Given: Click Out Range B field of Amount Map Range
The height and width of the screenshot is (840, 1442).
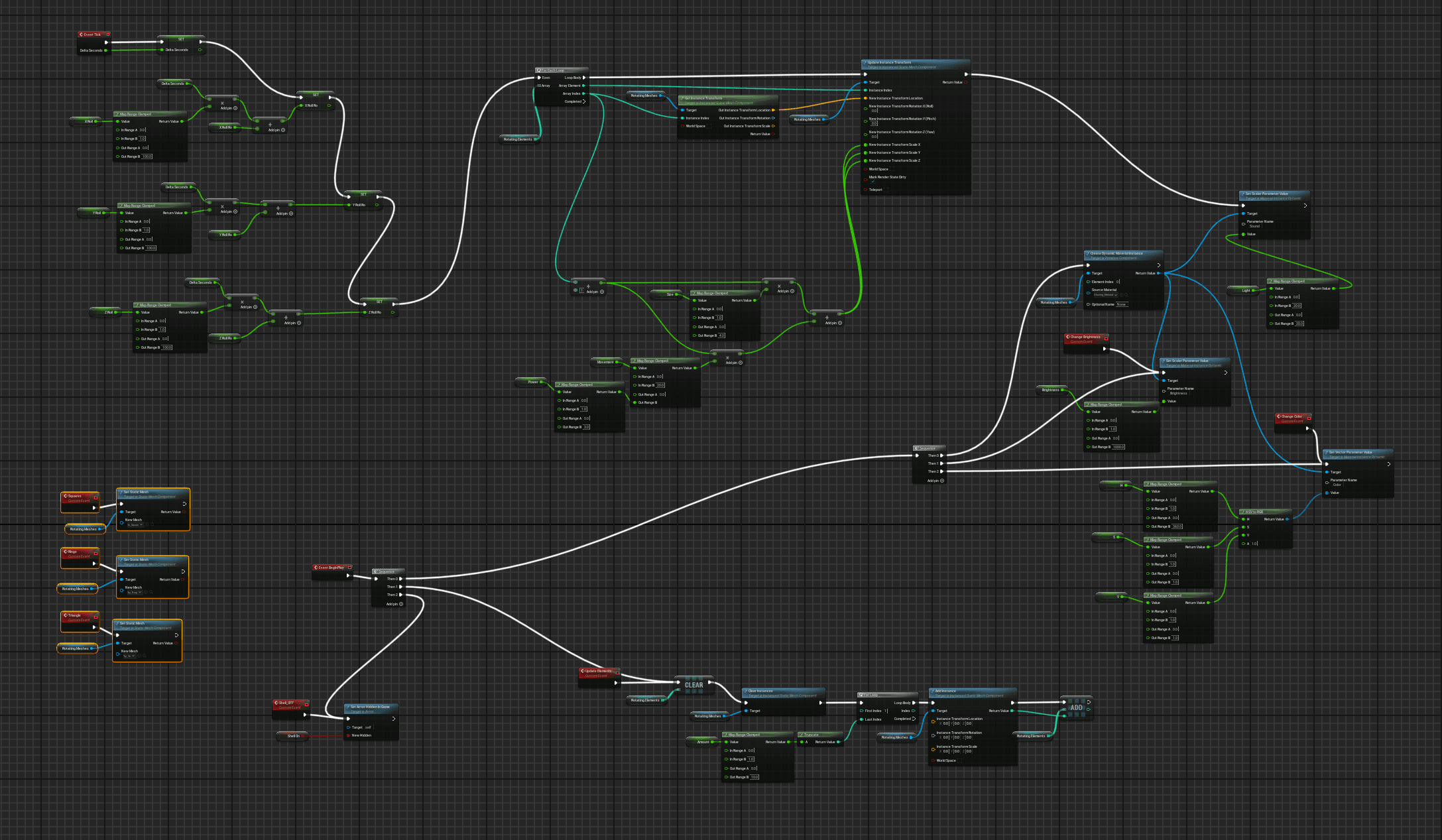Looking at the screenshot, I should [x=754, y=777].
